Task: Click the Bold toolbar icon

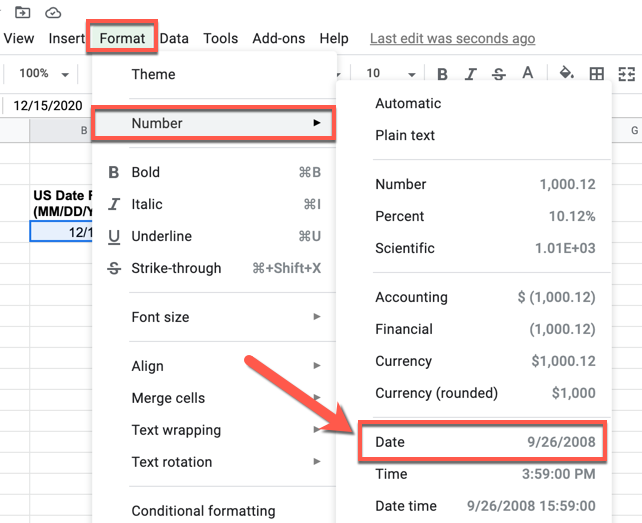Action: (443, 73)
